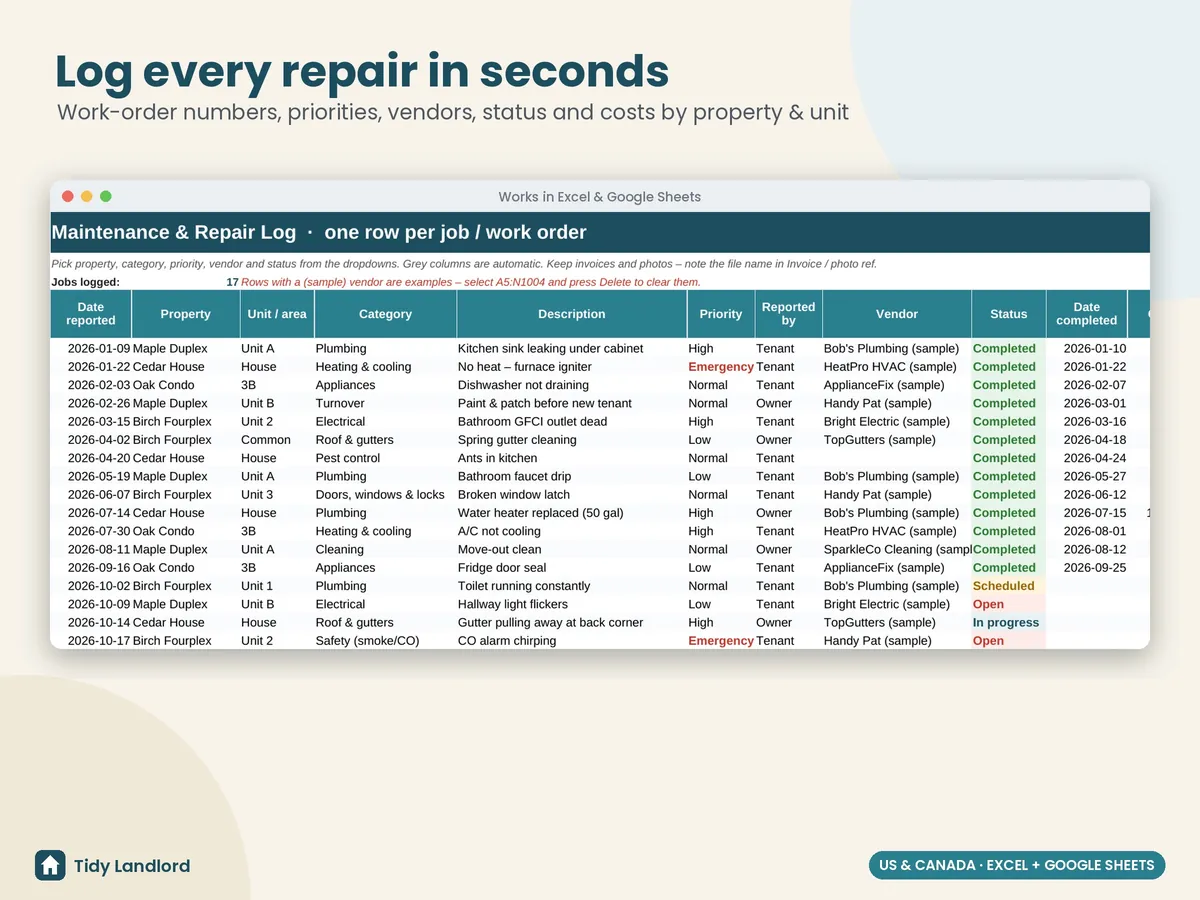
Task: Click the red close window dot
Action: [68, 197]
